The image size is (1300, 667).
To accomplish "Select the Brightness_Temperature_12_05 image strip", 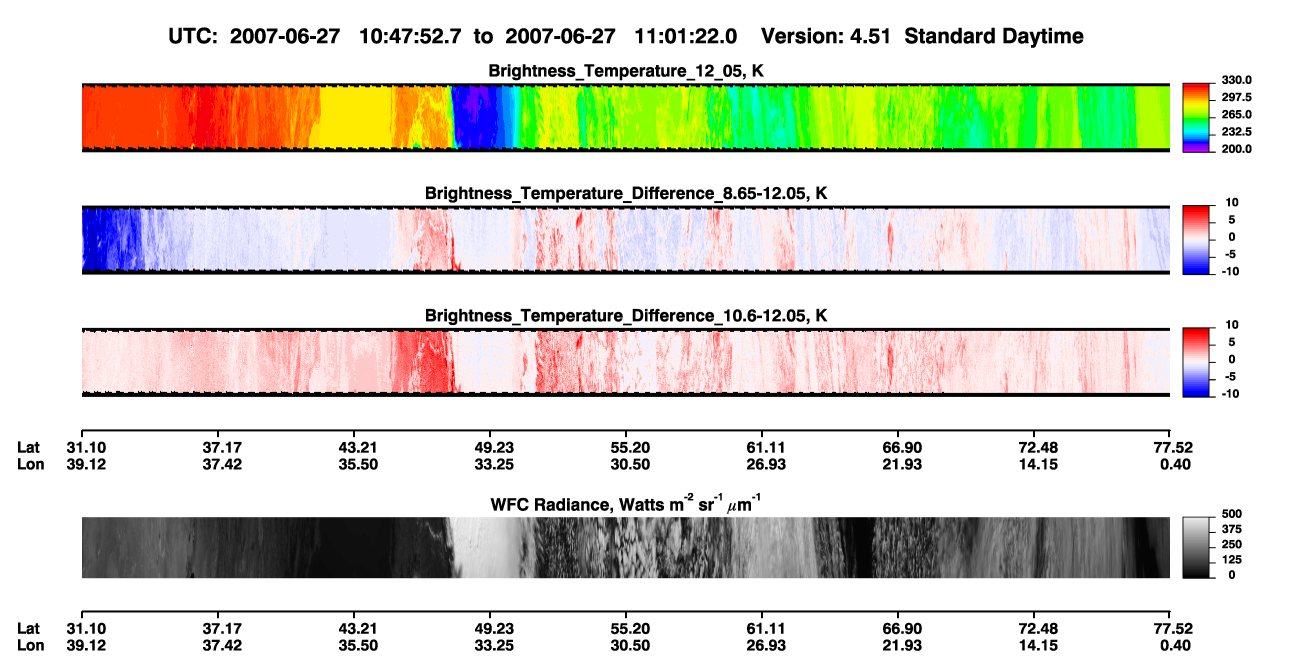I will (626, 117).
